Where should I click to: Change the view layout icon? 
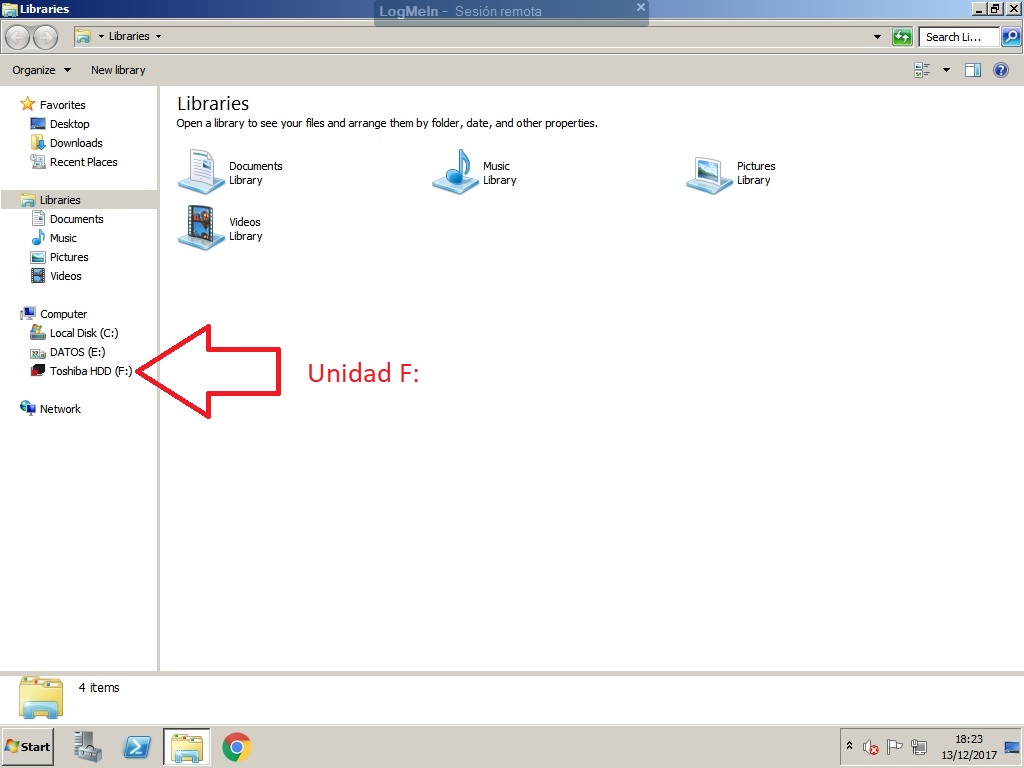click(x=922, y=70)
